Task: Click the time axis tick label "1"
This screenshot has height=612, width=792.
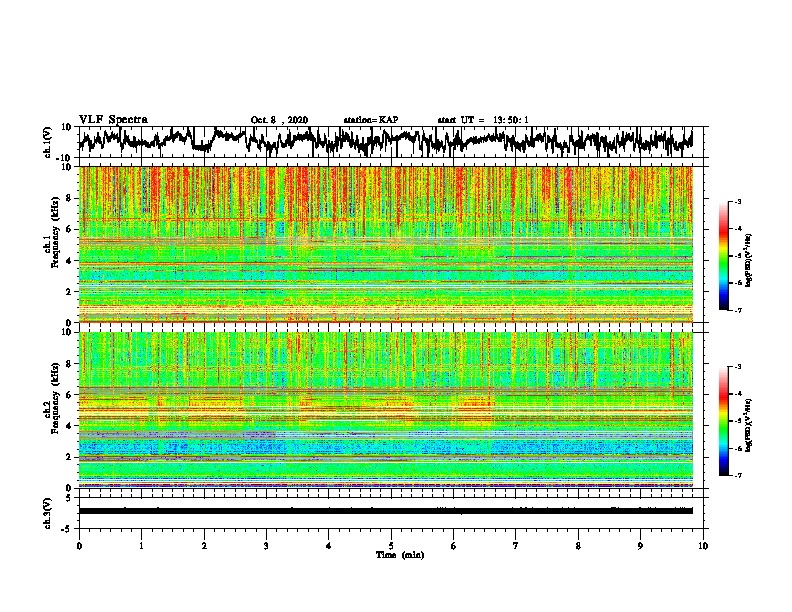Action: pyautogui.click(x=141, y=546)
